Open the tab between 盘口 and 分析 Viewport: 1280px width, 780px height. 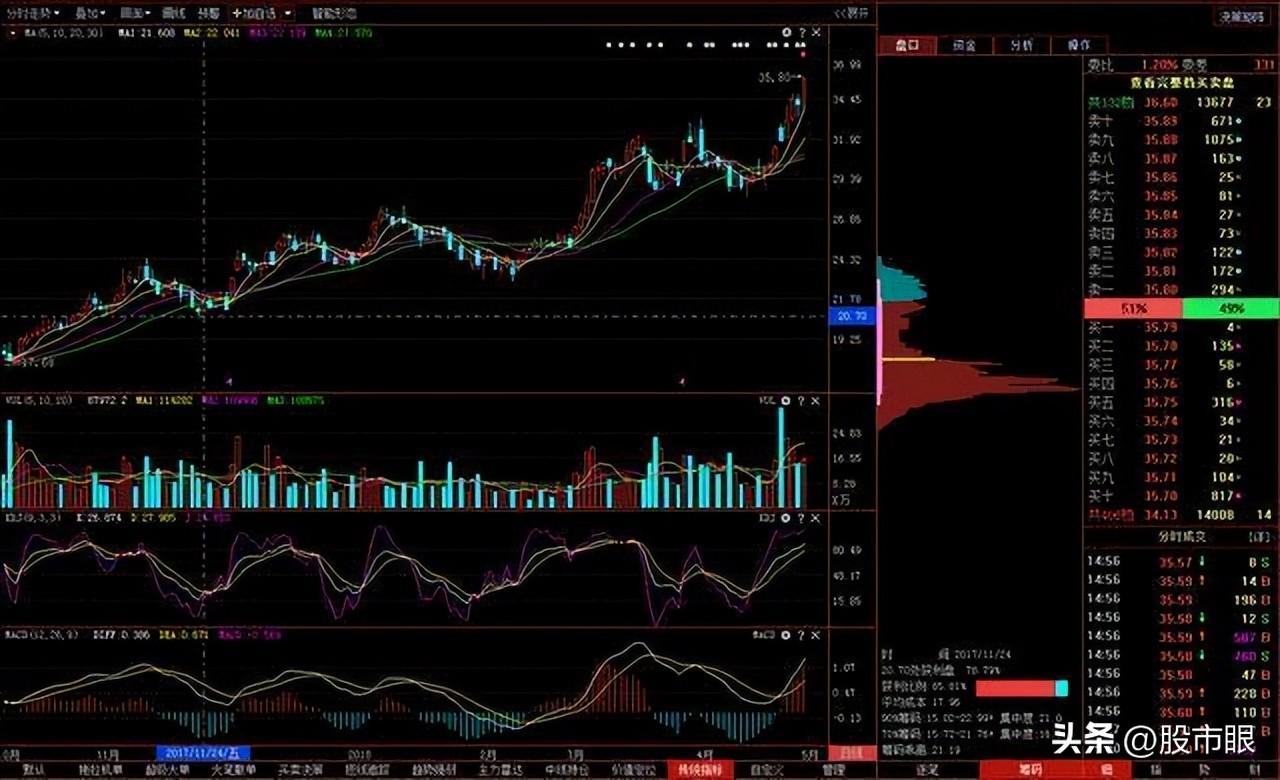[x=965, y=45]
